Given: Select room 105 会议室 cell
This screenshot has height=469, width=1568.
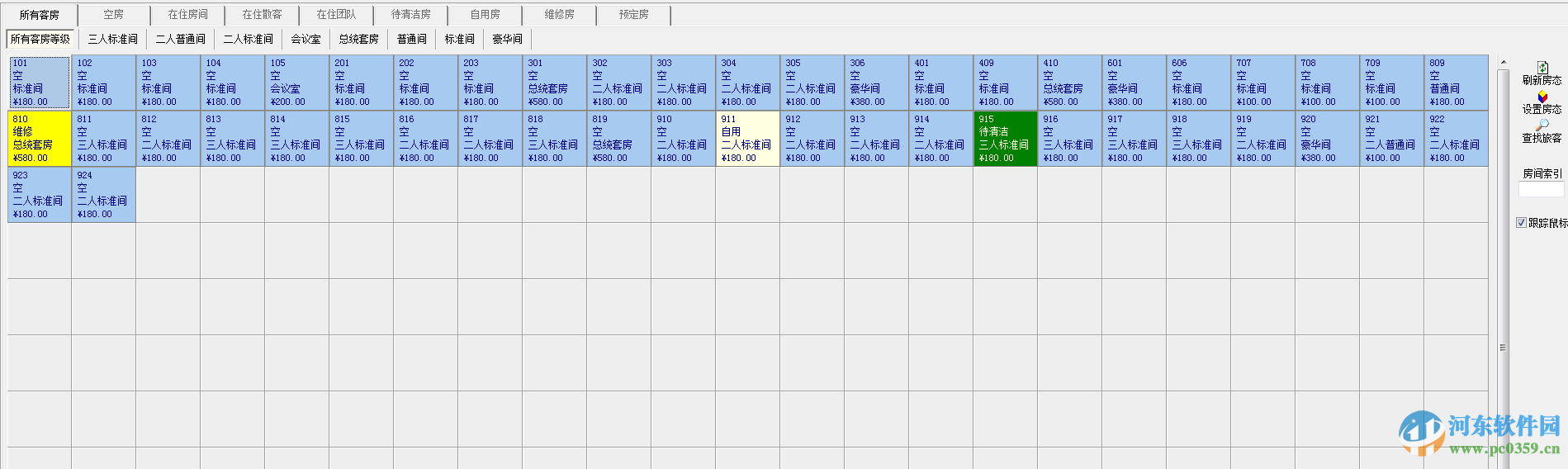Looking at the screenshot, I should (x=297, y=83).
